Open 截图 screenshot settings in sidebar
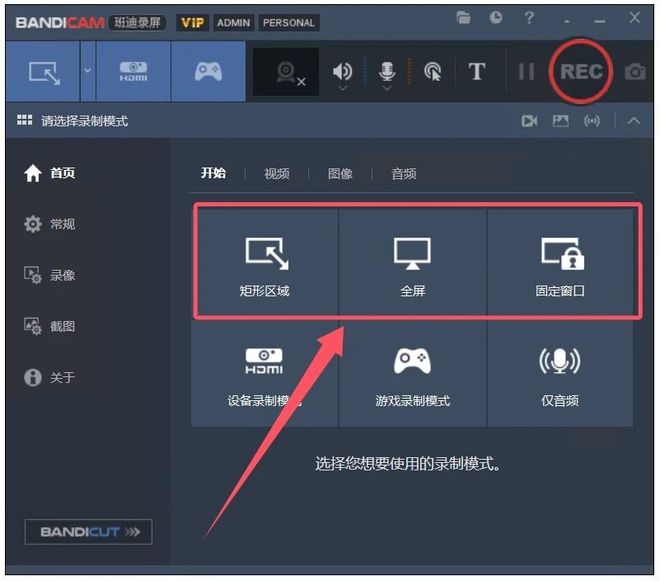Screen dimensions: 660x581 (x=50, y=326)
